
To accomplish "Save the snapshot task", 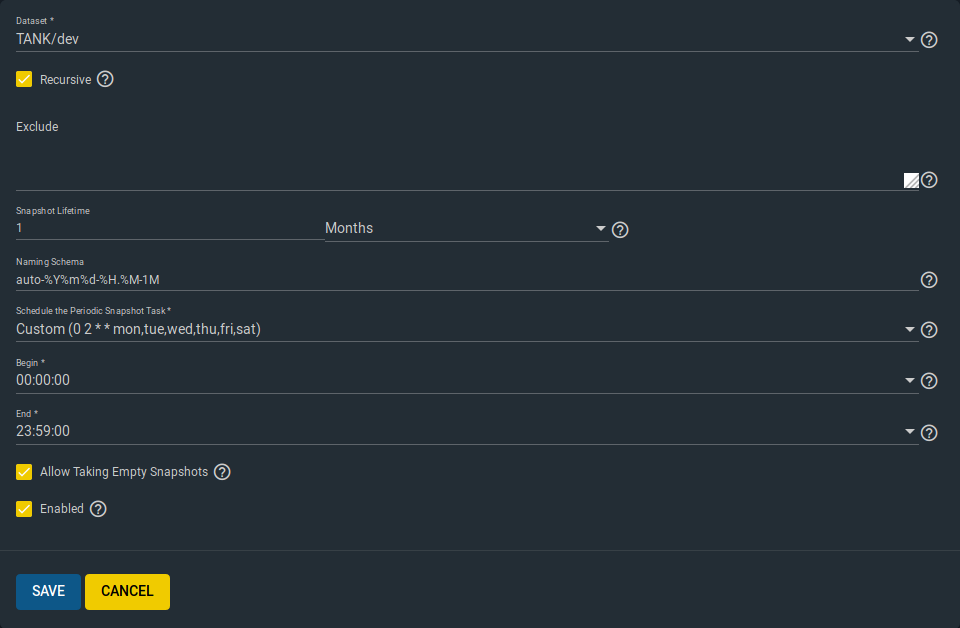I will click(x=48, y=591).
